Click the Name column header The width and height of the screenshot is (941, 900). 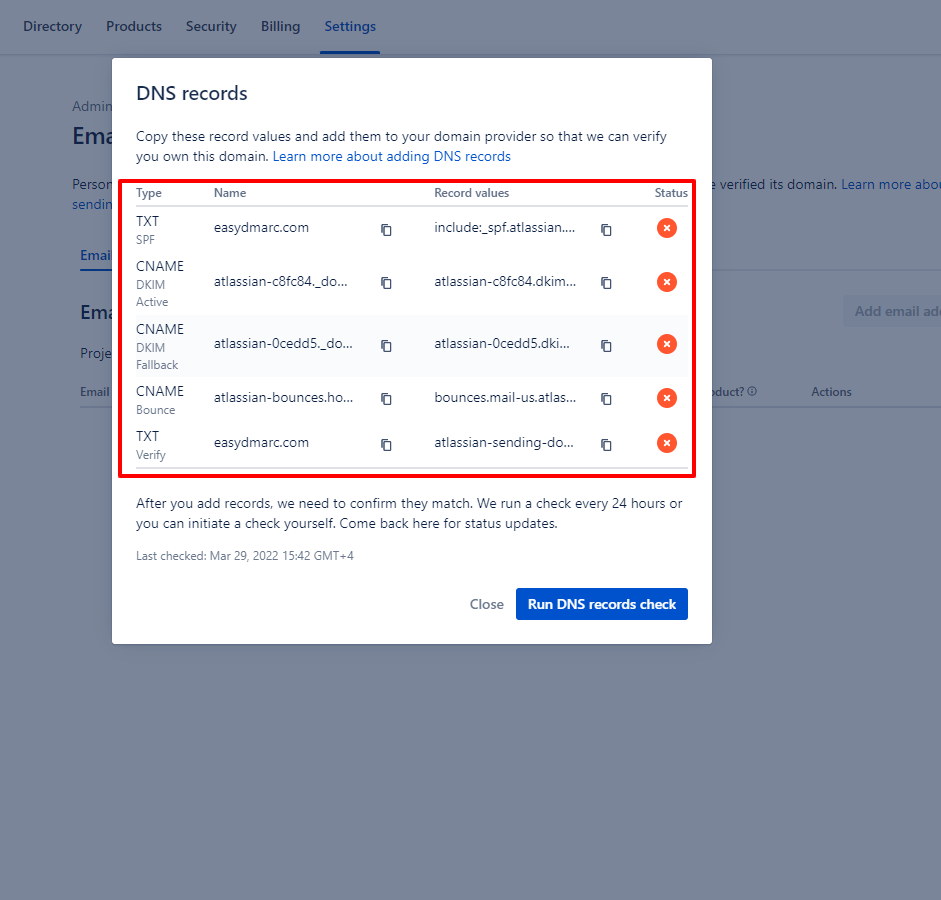tap(230, 193)
